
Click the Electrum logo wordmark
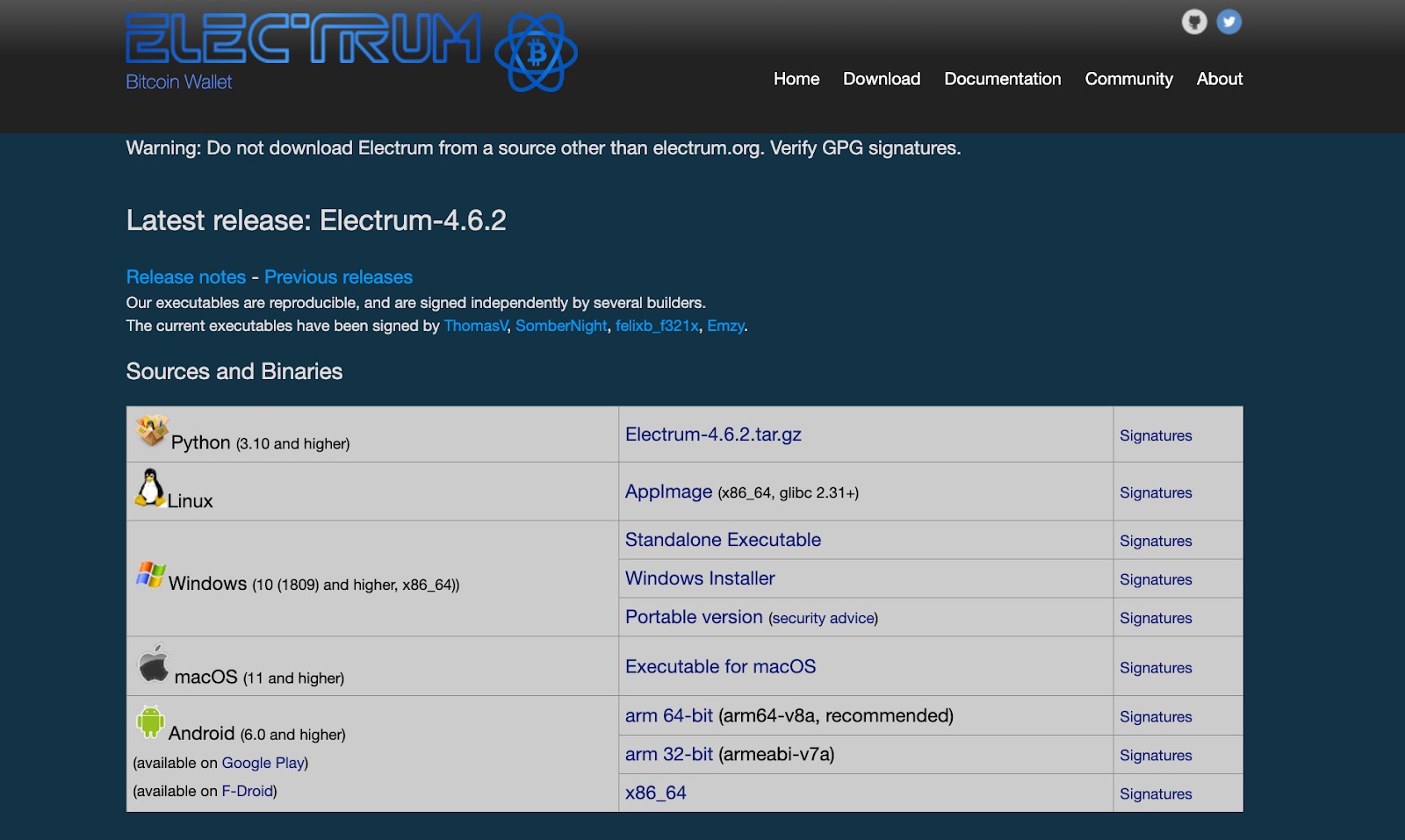click(x=304, y=39)
